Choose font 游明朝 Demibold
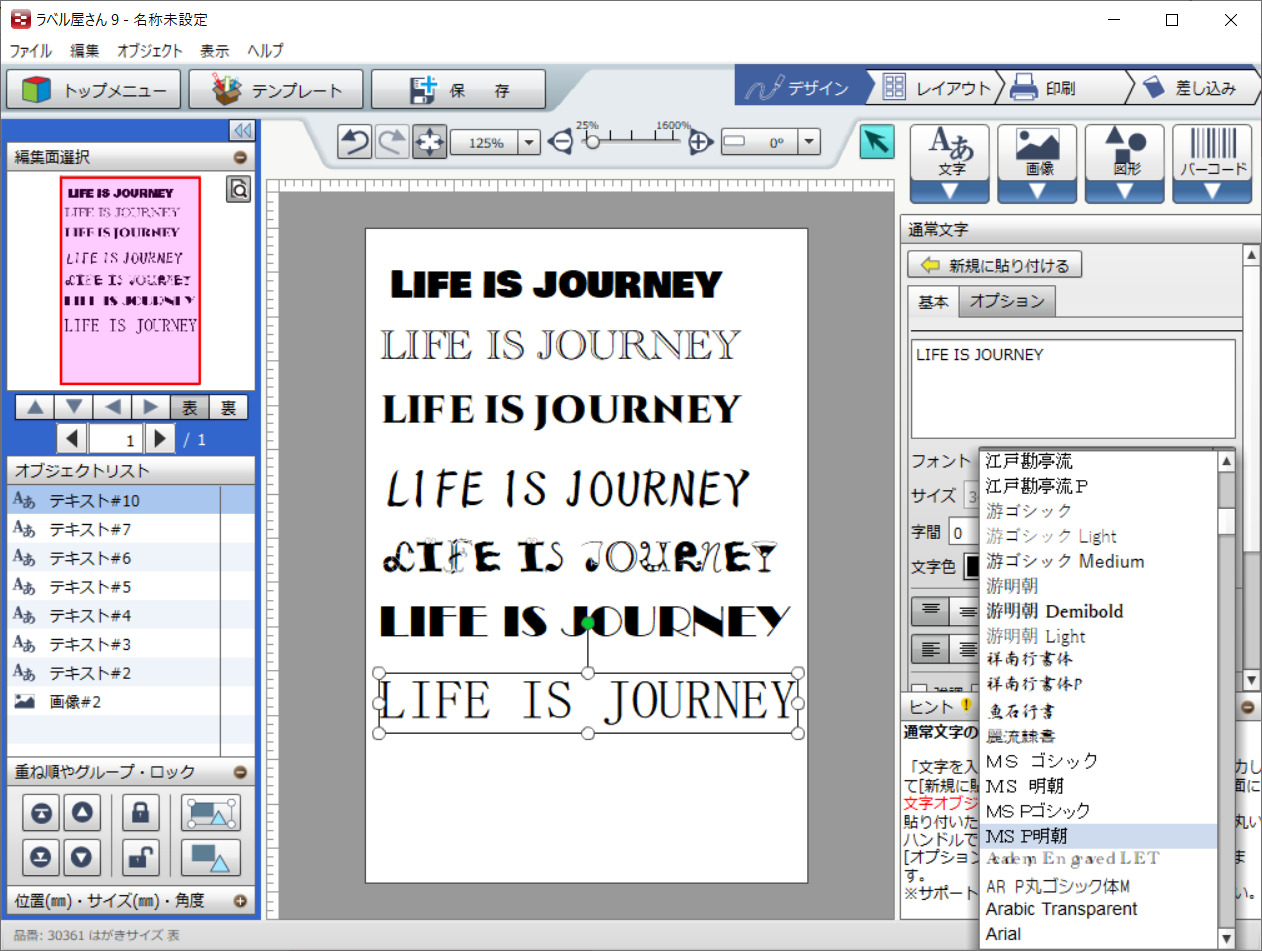This screenshot has width=1262, height=951. coord(1098,611)
